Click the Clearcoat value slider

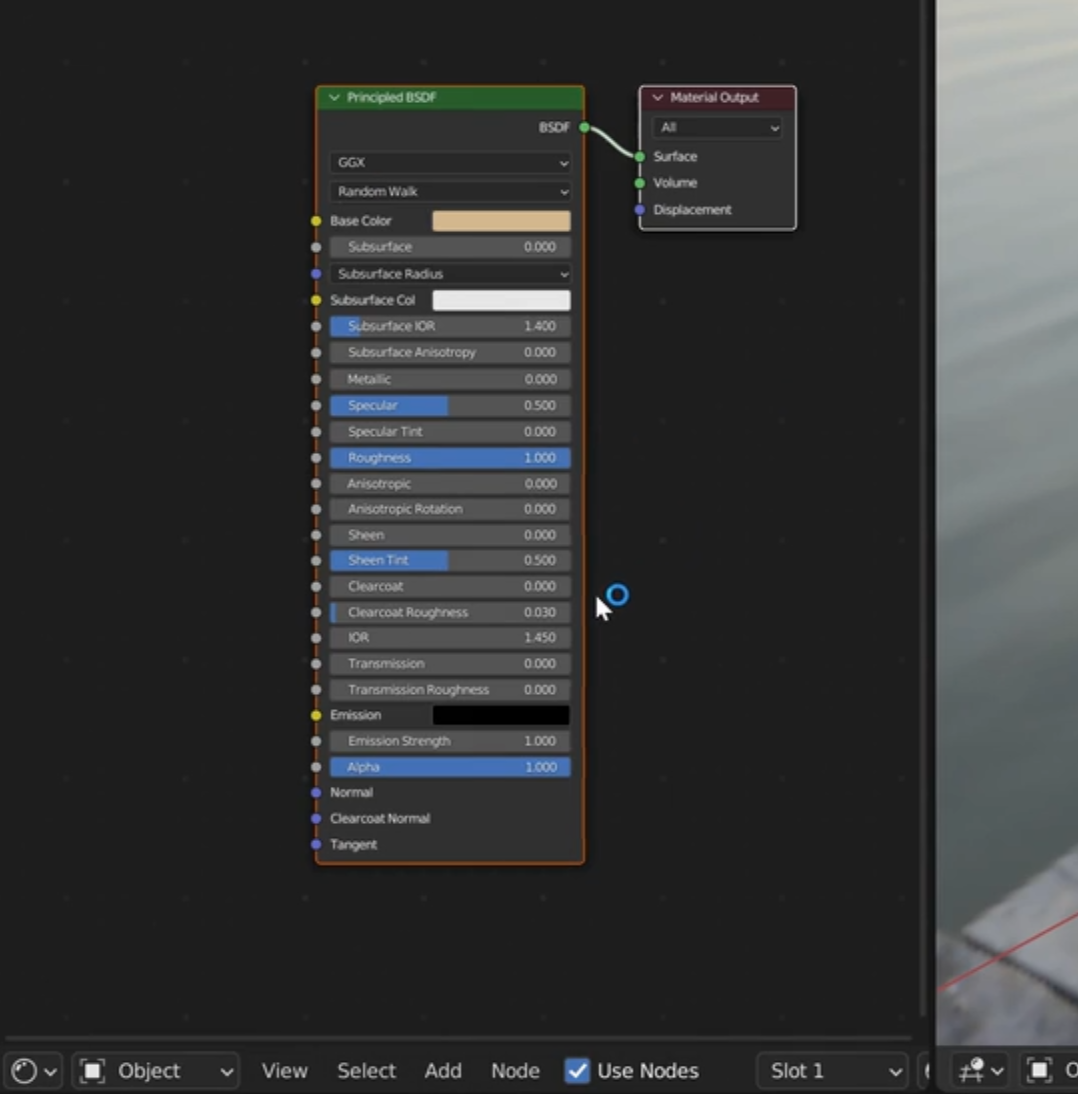[450, 586]
